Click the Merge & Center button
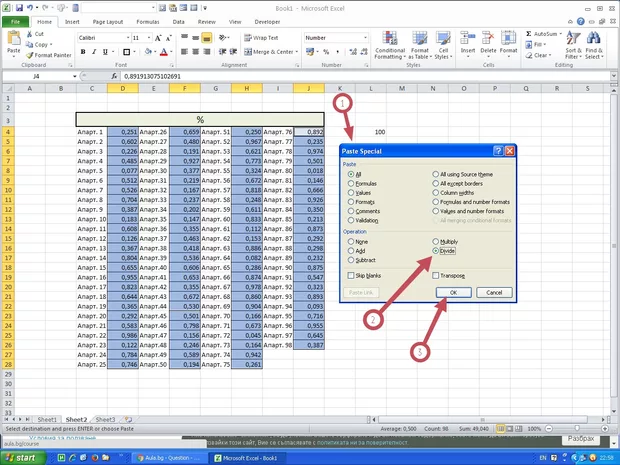620x465 pixels. [x=268, y=51]
